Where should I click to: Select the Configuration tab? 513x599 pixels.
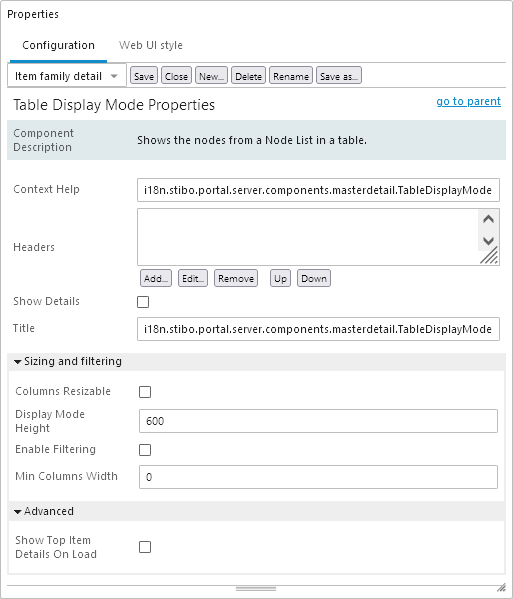(x=58, y=45)
